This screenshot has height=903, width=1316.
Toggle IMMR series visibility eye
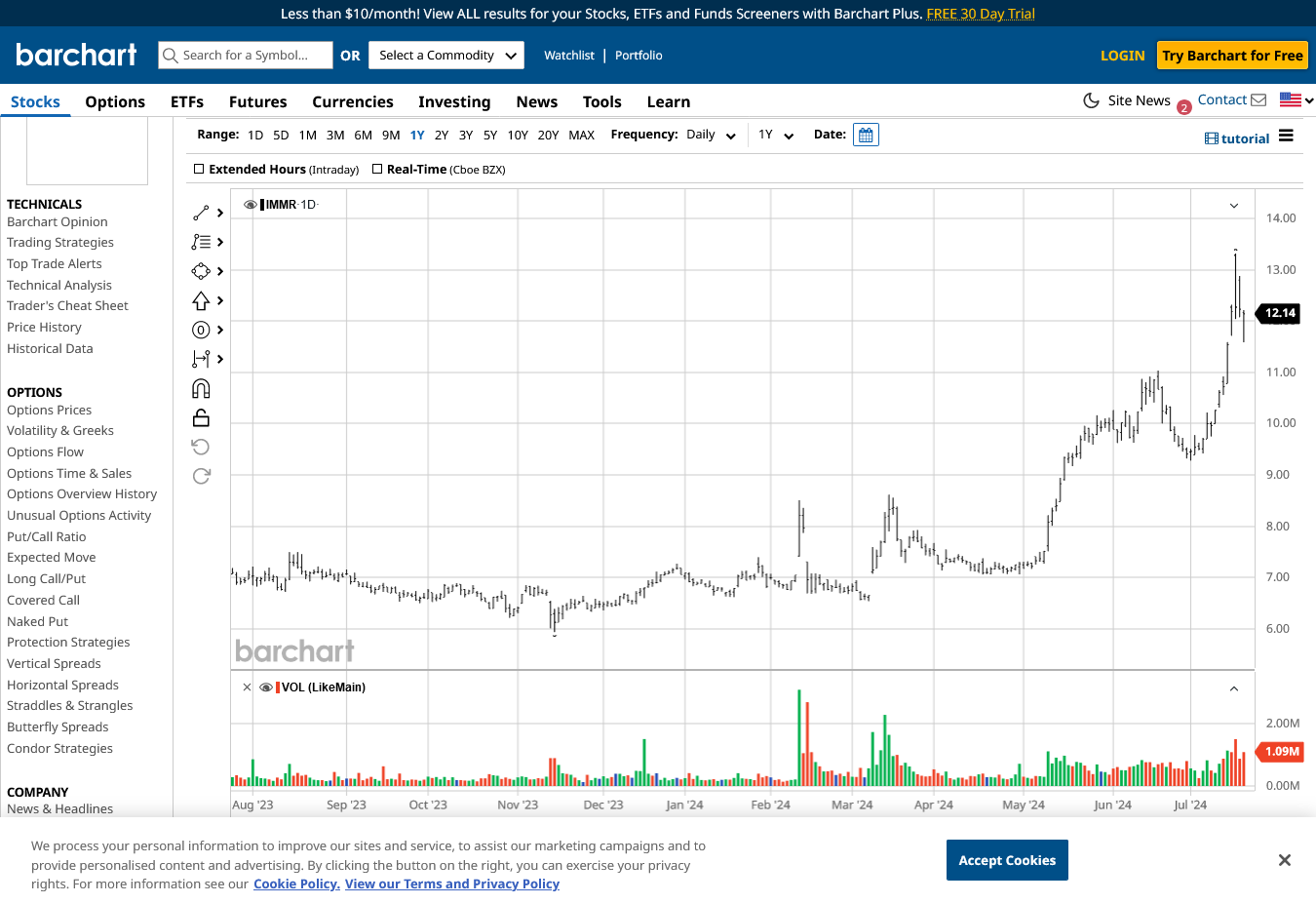pos(251,205)
